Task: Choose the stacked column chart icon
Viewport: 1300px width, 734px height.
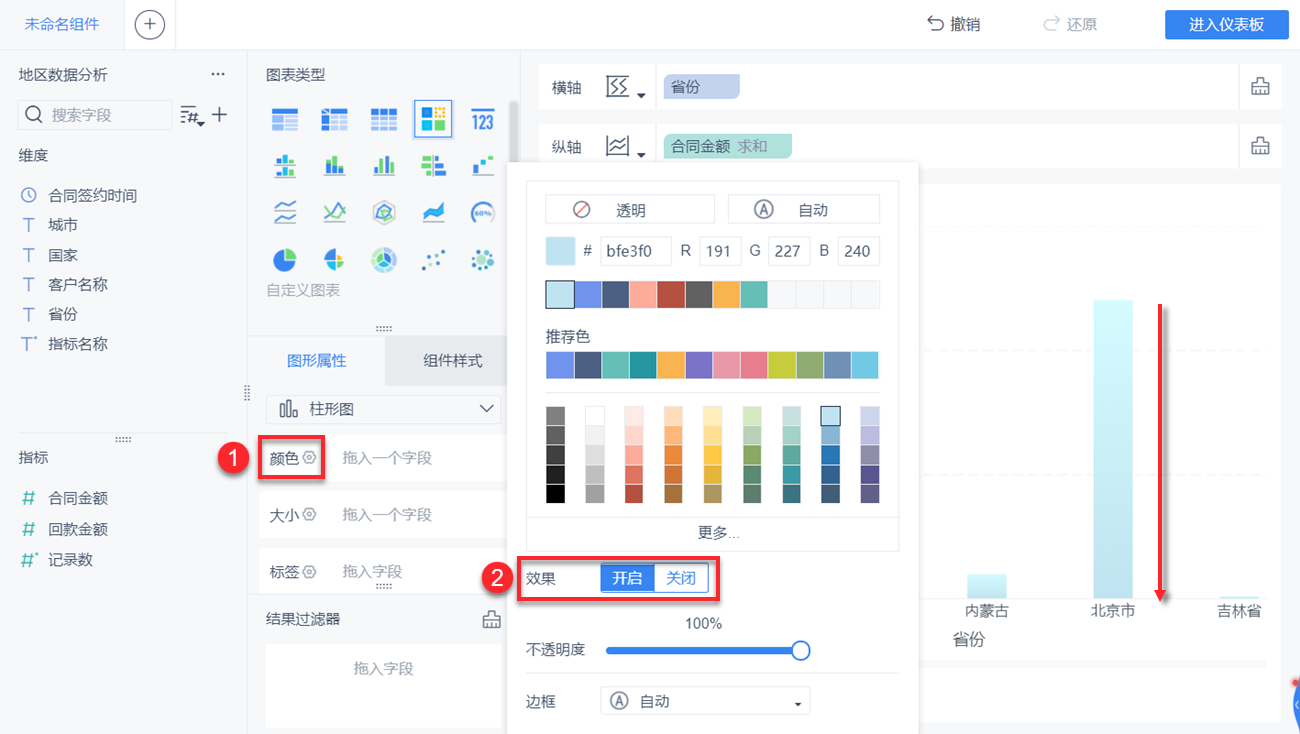Action: click(x=334, y=165)
